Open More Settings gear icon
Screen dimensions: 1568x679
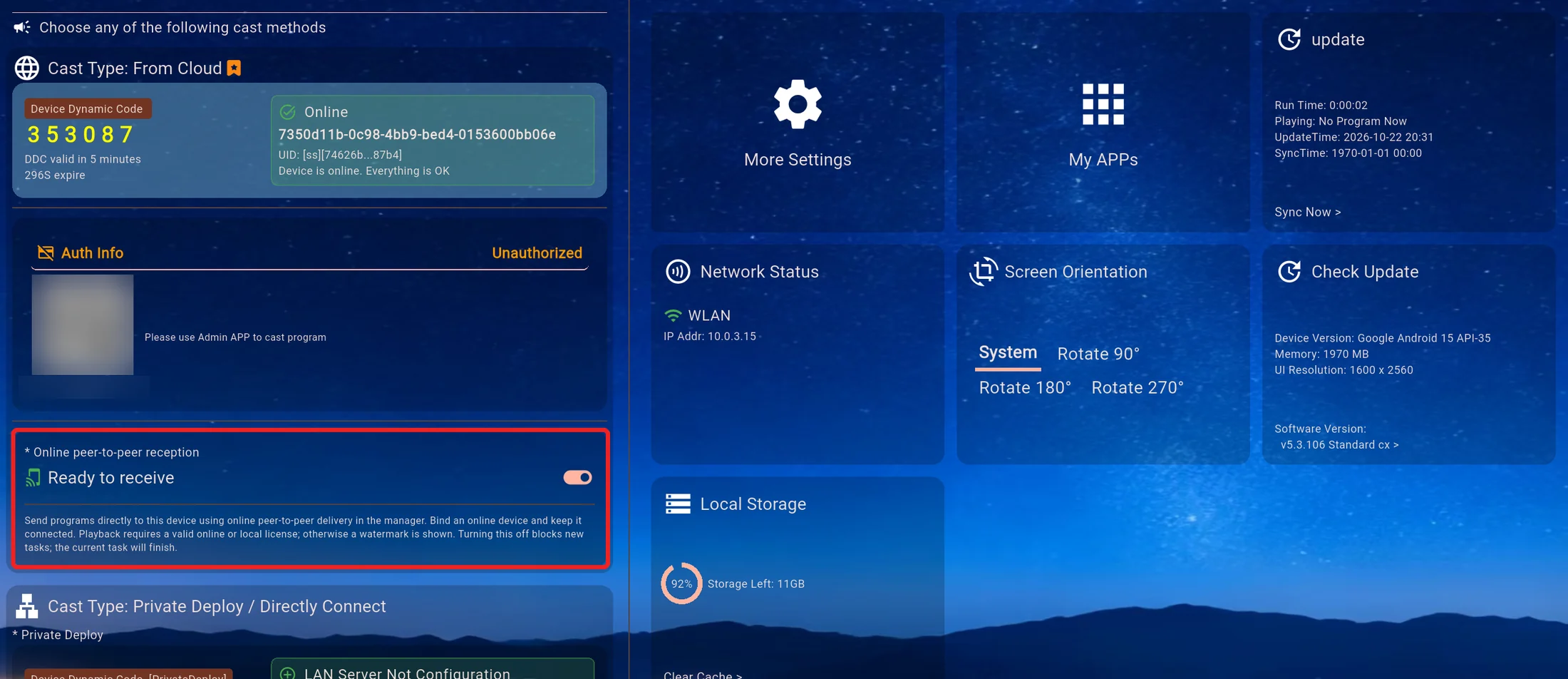798,104
